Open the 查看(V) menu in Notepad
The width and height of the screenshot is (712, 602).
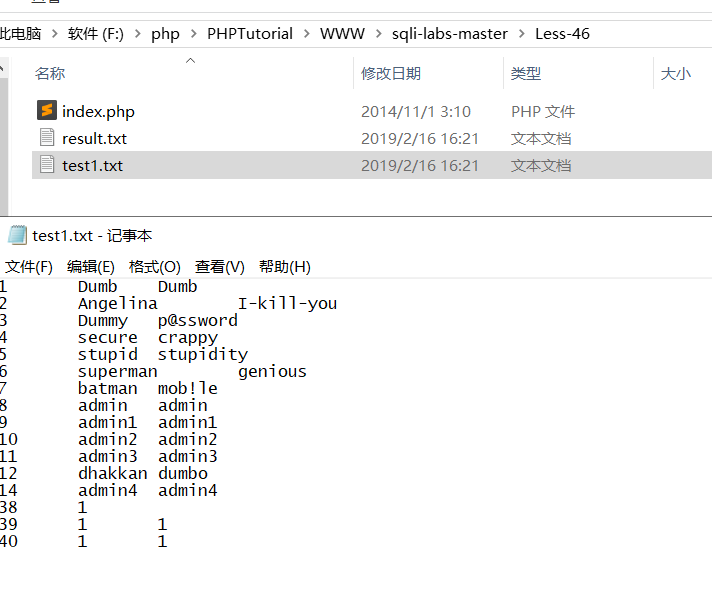[219, 266]
